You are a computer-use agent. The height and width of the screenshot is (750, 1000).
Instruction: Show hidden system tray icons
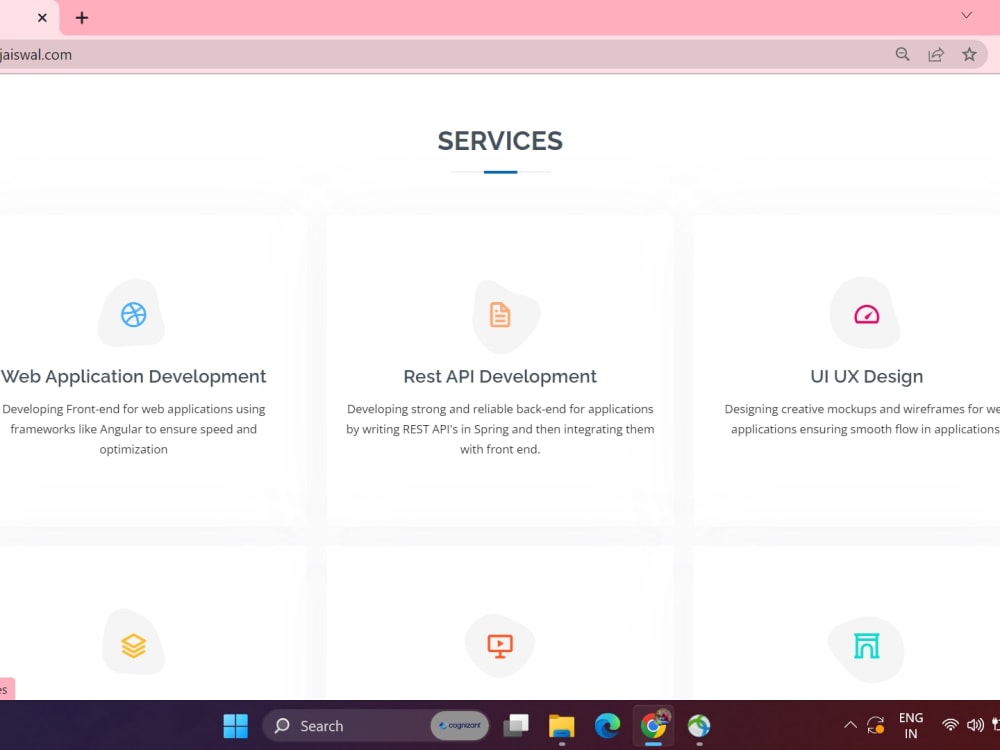coord(850,724)
